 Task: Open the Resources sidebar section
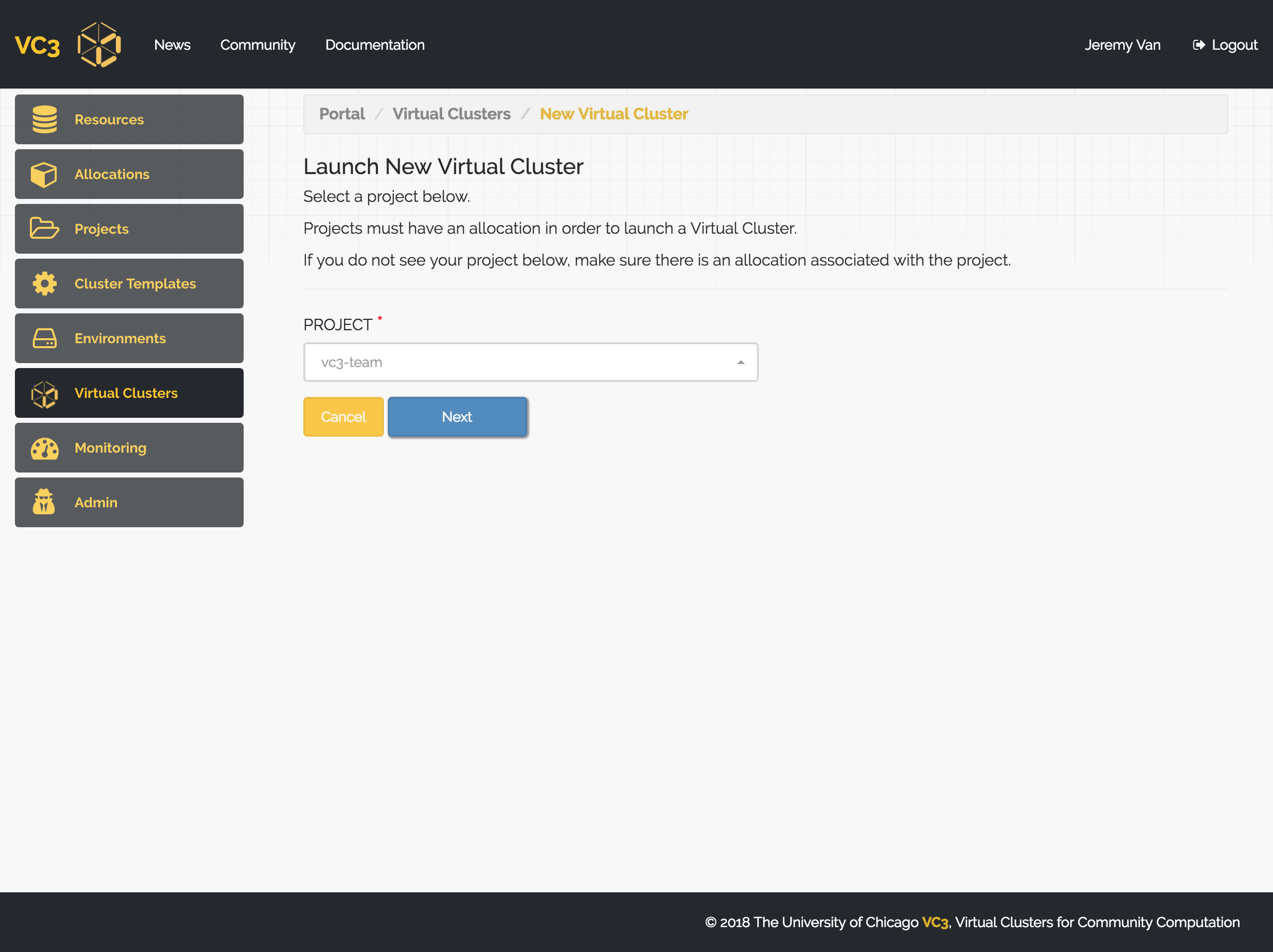[129, 119]
